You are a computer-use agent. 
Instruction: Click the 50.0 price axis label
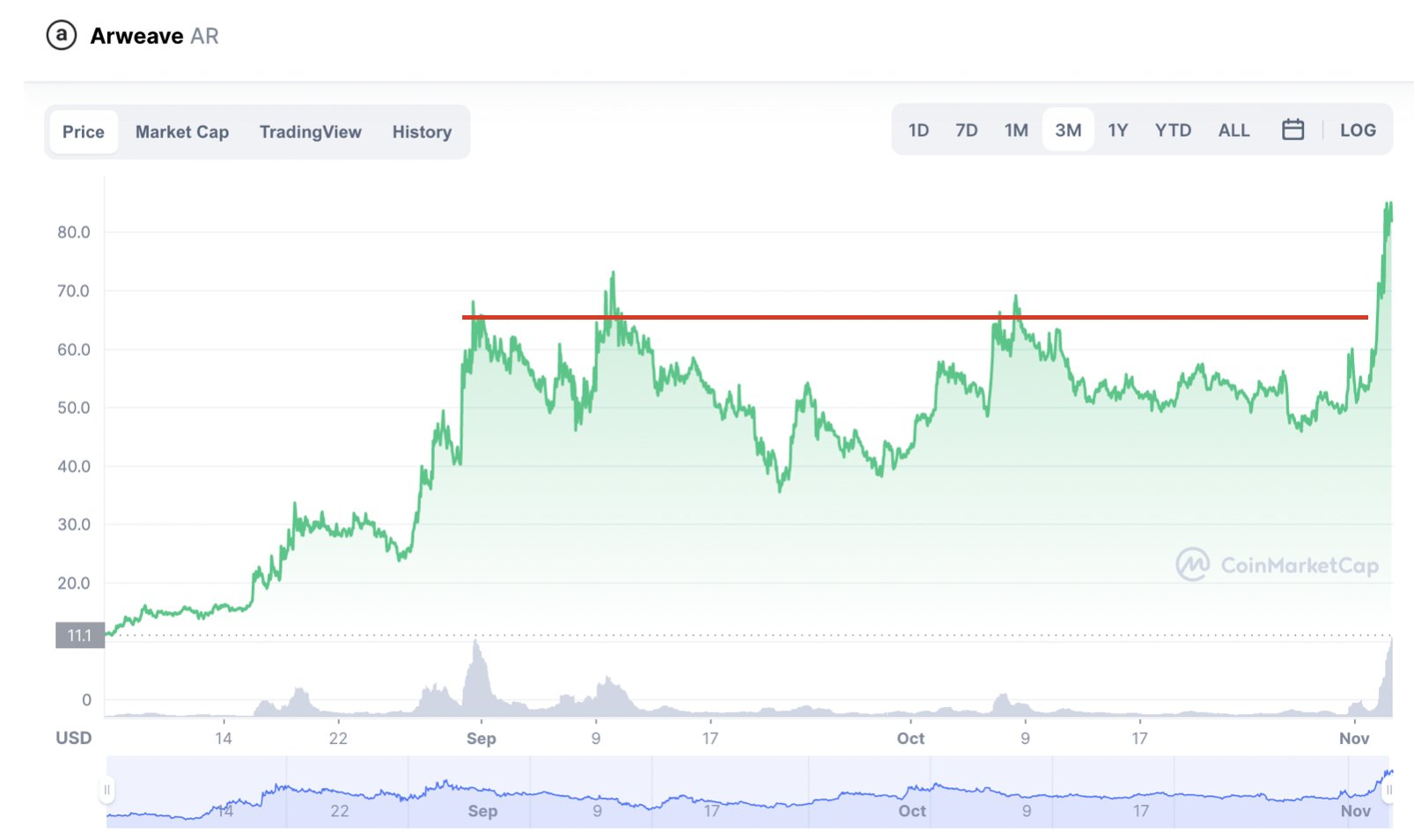(74, 408)
